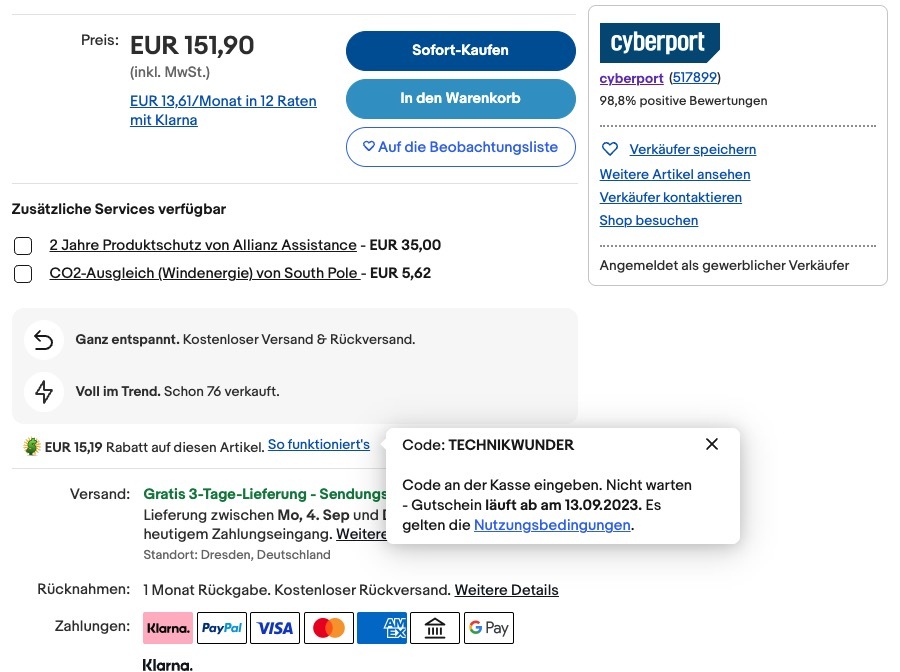Close the TECHNIKWUNDER code popup
The height and width of the screenshot is (672, 900).
pos(712,444)
